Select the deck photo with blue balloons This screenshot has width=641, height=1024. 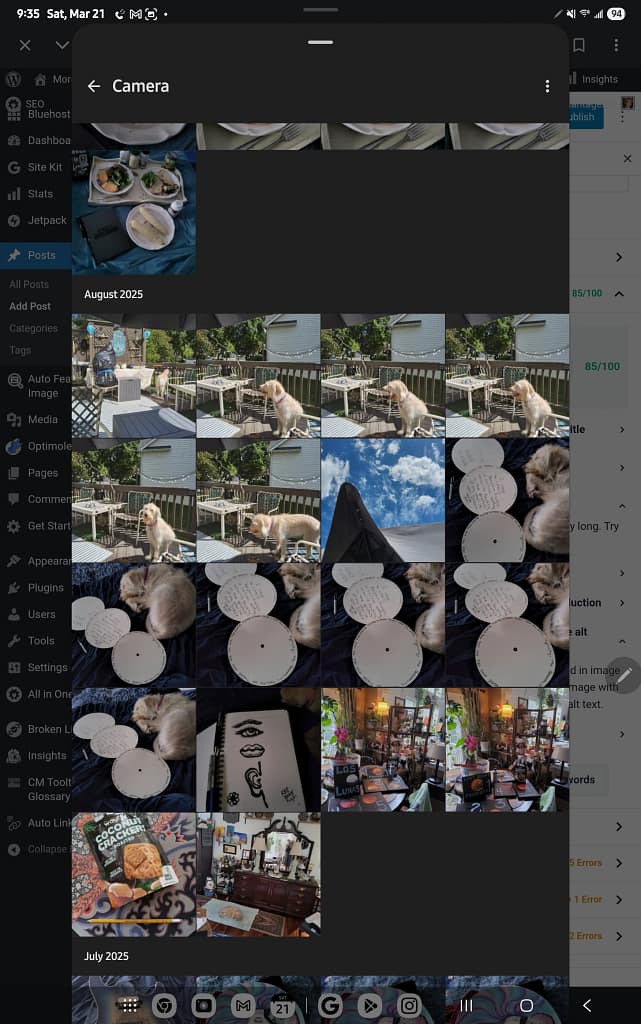[x=134, y=376]
